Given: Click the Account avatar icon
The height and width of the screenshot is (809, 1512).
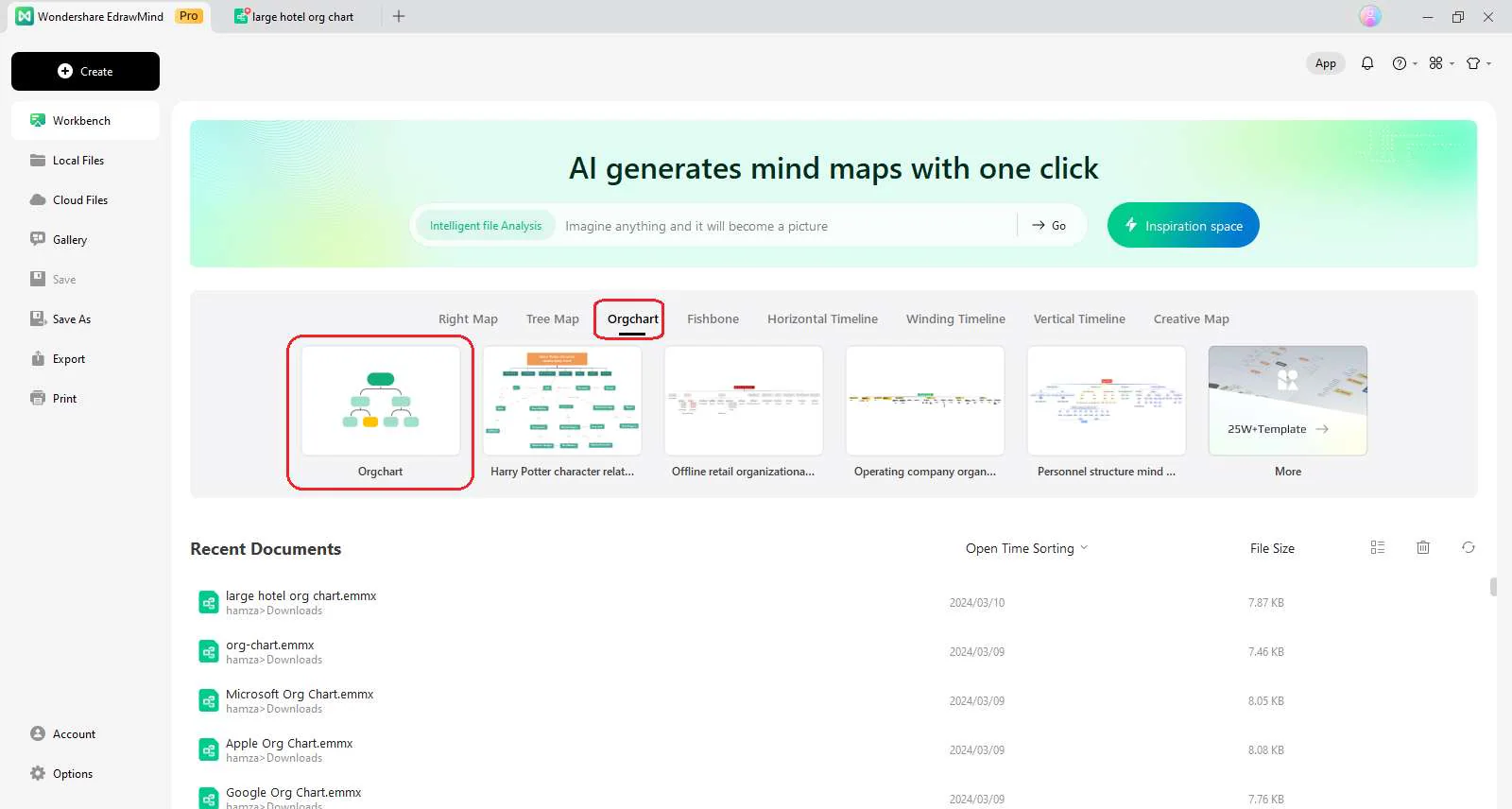Looking at the screenshot, I should 38,733.
